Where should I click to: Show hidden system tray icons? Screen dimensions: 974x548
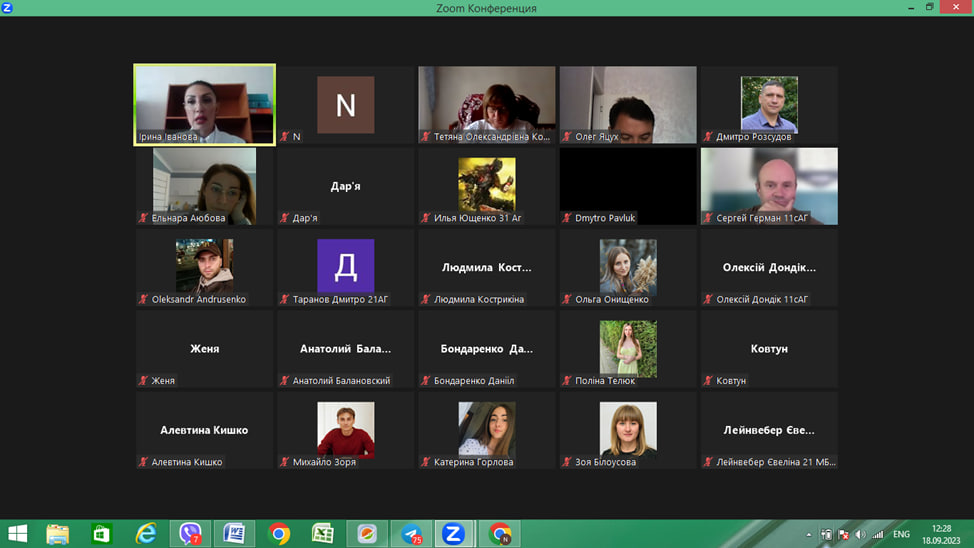click(809, 535)
